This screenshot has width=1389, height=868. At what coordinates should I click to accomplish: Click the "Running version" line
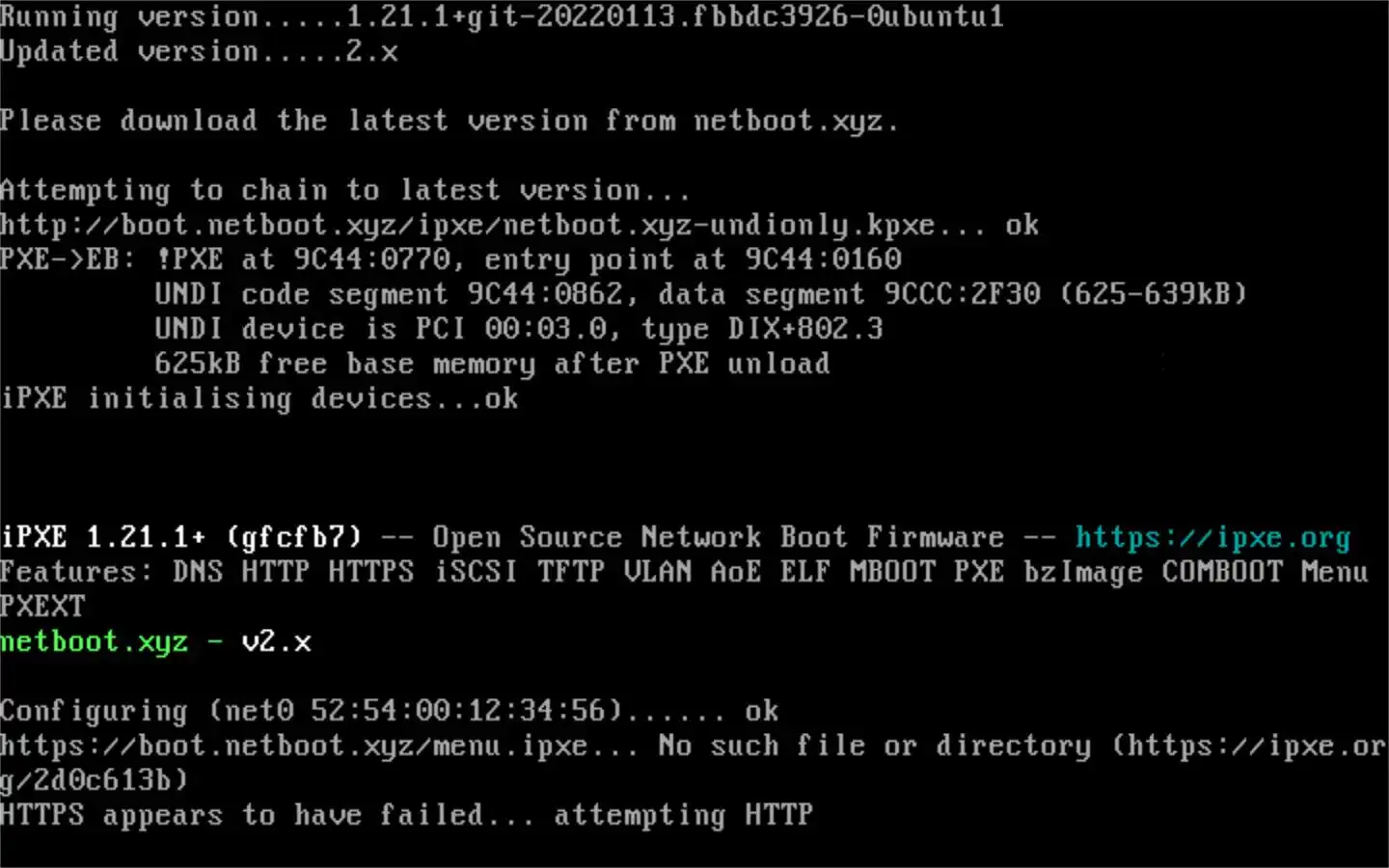(502, 16)
